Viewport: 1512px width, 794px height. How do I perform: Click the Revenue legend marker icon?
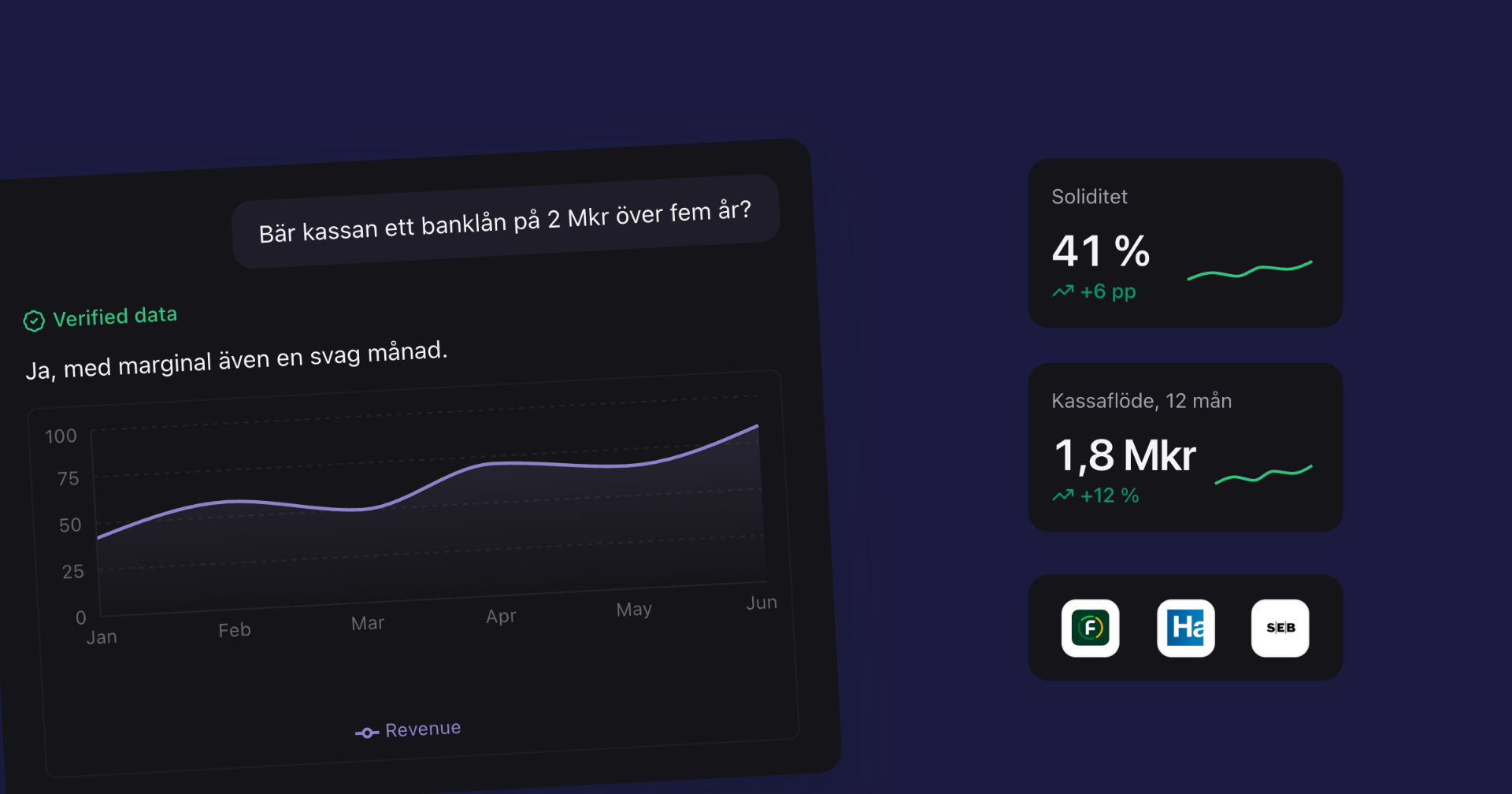coord(367,733)
